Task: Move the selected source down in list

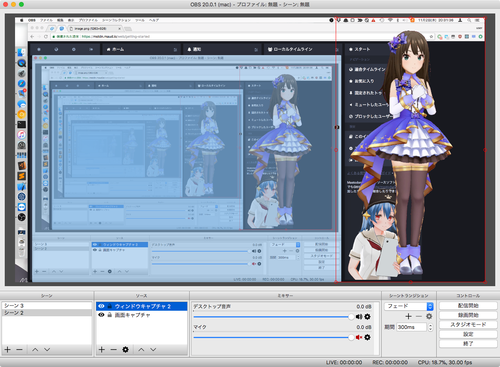Action: 153,349
